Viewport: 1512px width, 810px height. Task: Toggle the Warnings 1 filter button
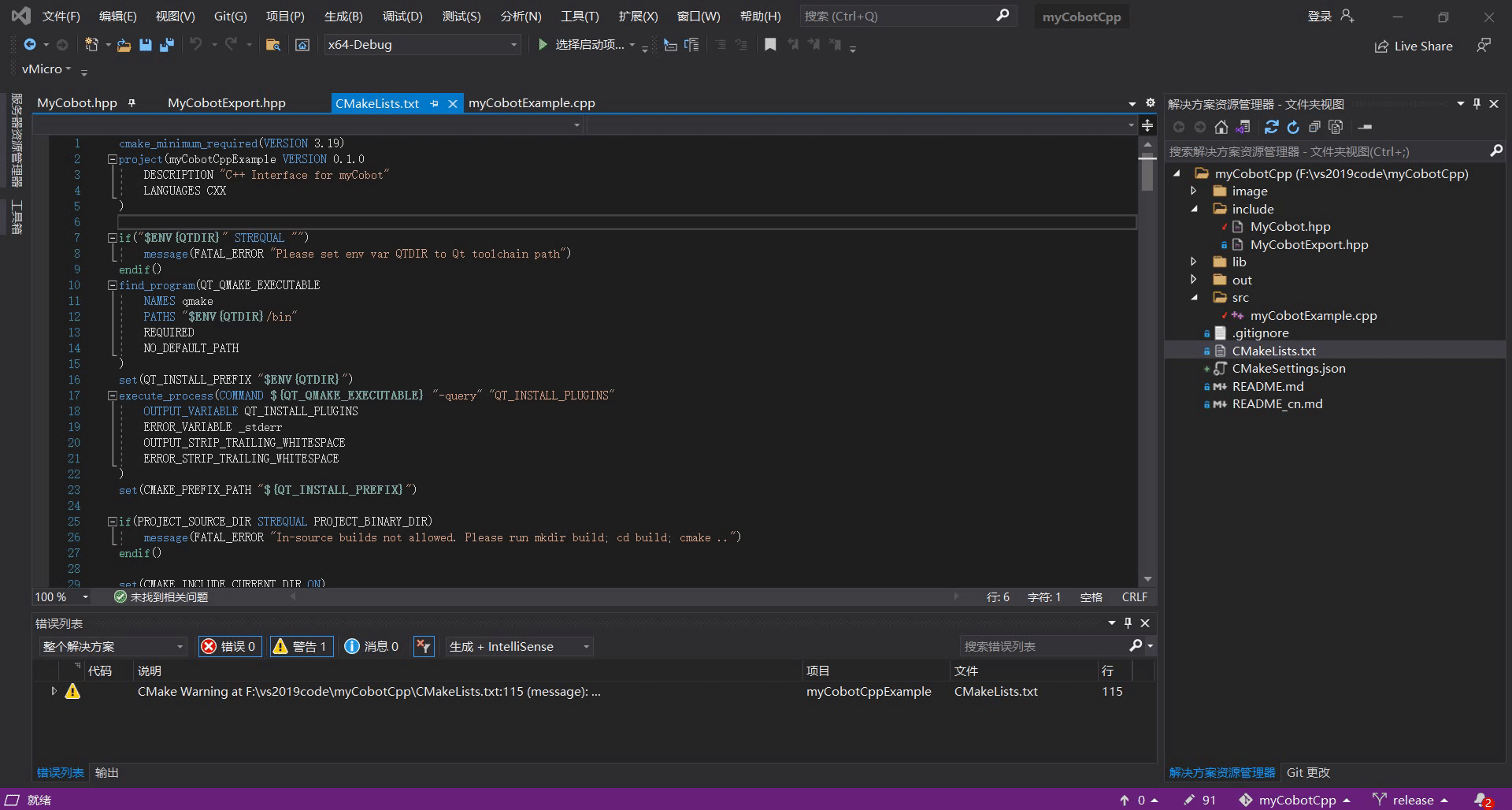point(301,646)
